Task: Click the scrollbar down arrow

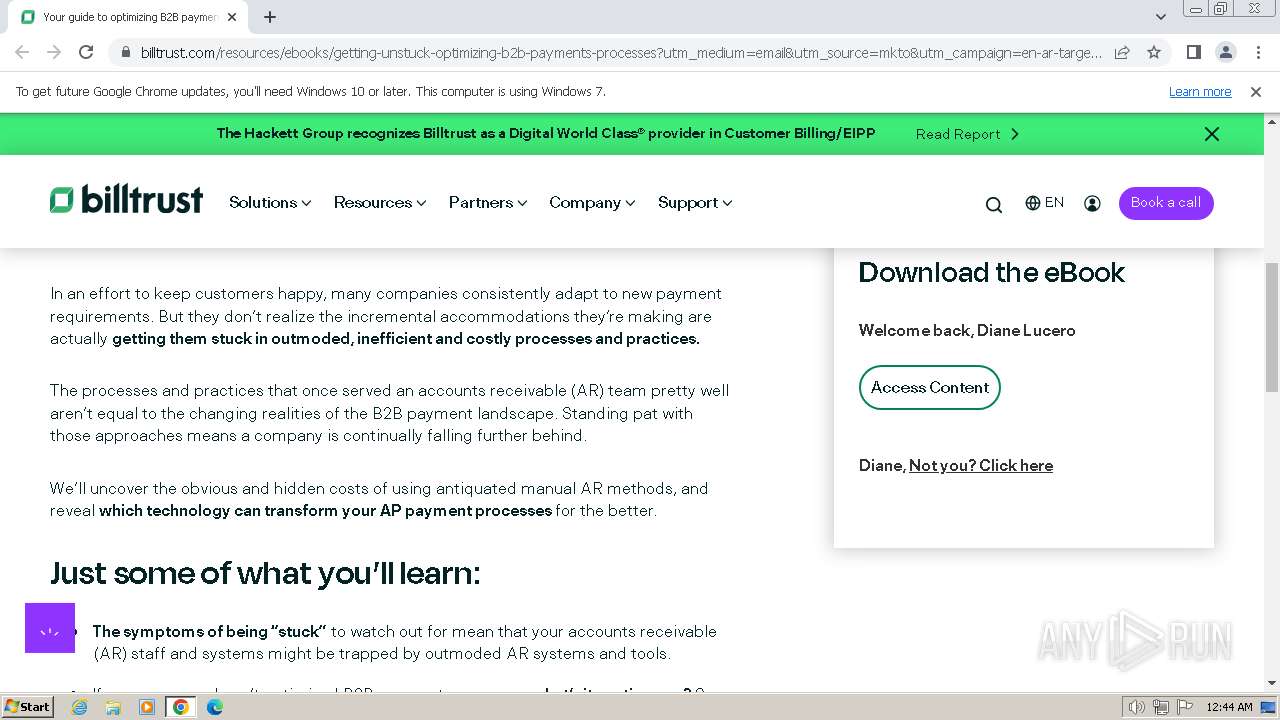Action: pyautogui.click(x=1271, y=683)
